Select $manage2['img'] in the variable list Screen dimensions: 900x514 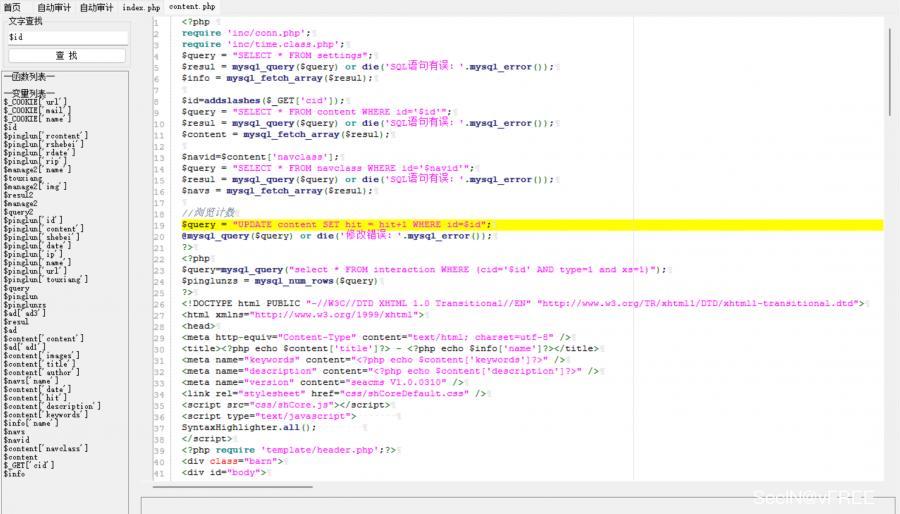[35, 186]
